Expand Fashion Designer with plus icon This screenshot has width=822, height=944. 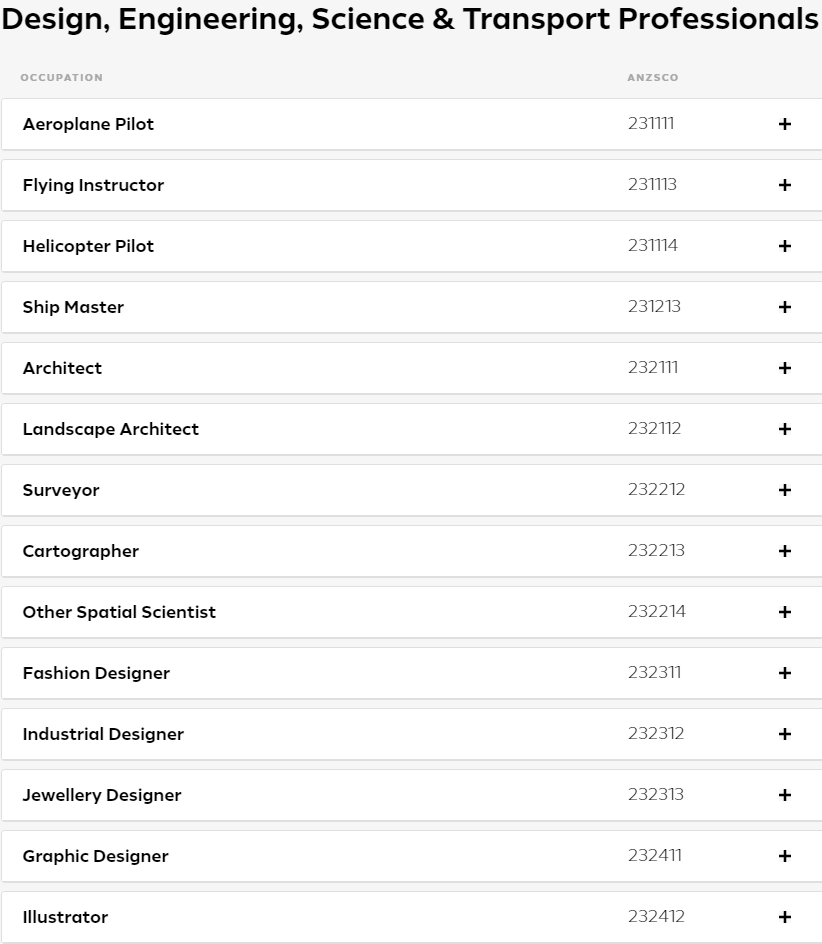click(785, 673)
